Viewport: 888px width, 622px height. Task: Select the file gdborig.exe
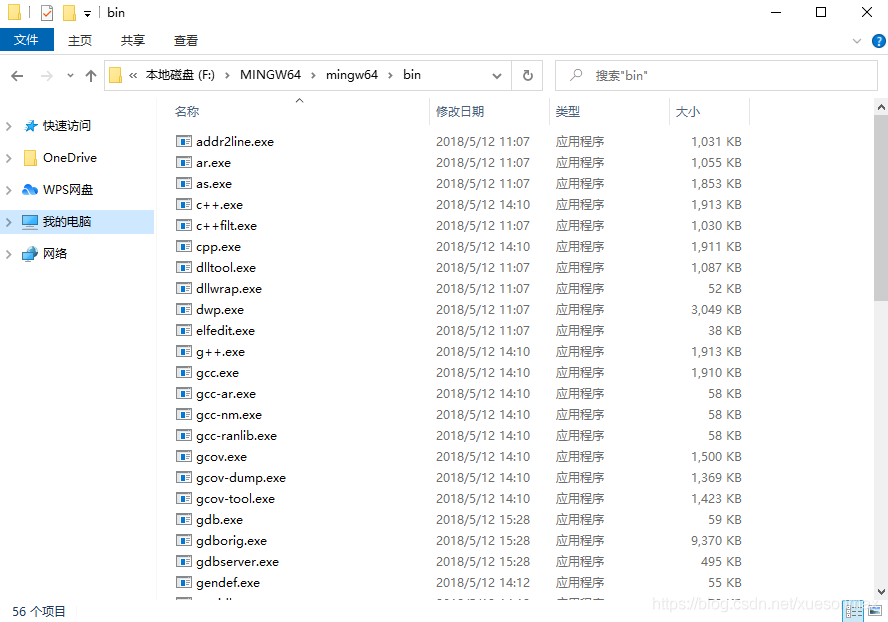coord(231,541)
